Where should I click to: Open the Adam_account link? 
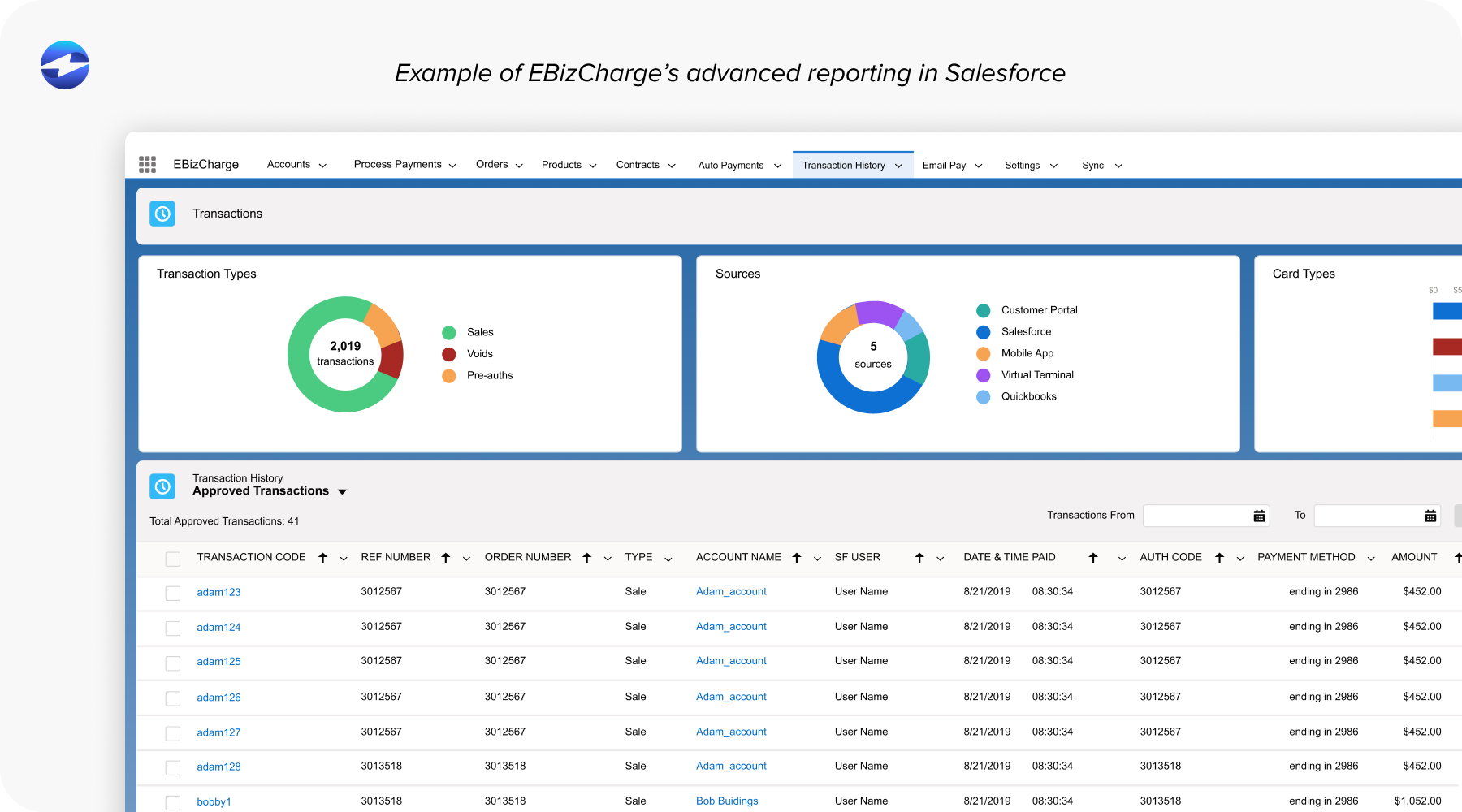[730, 591]
